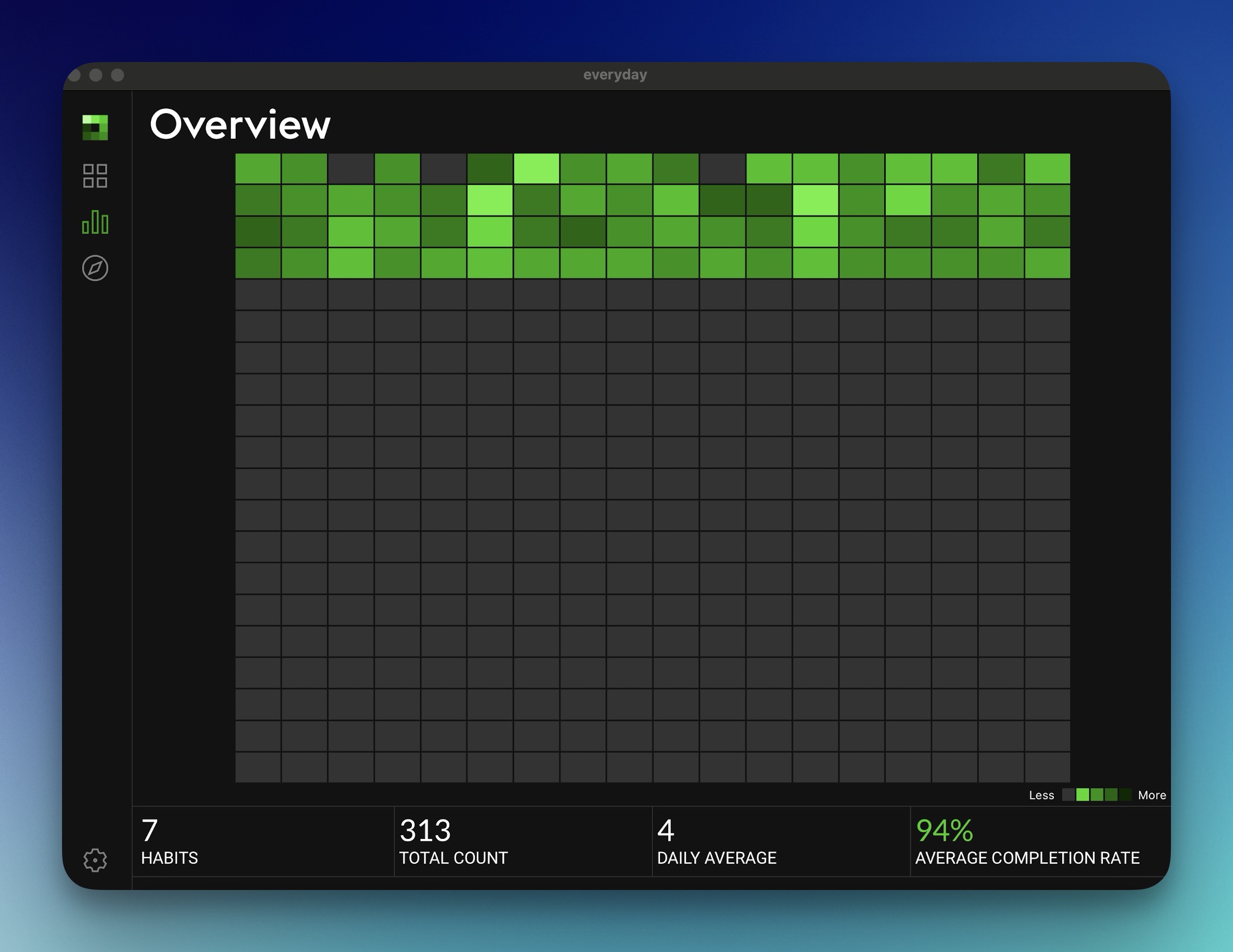
Task: Click the darkest green legend swatch
Action: [x=1125, y=795]
